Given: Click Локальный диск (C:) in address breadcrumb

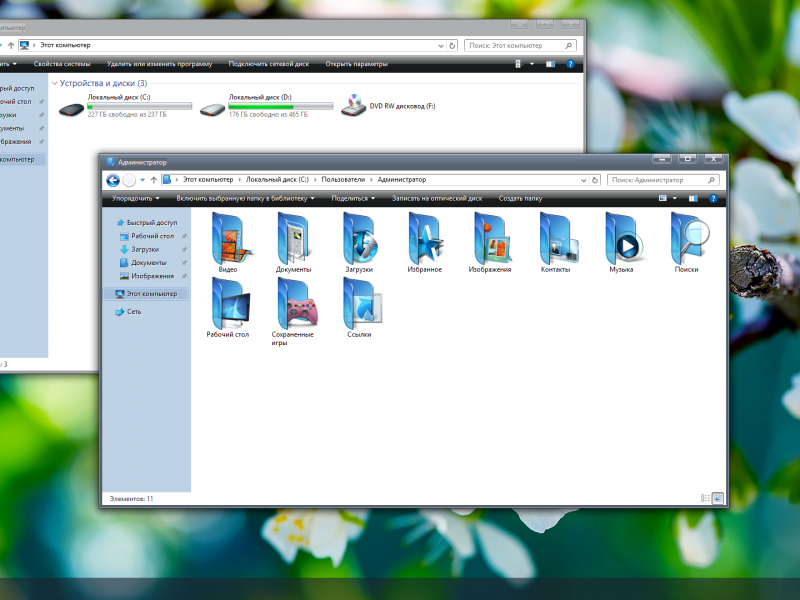Looking at the screenshot, I should [x=277, y=180].
